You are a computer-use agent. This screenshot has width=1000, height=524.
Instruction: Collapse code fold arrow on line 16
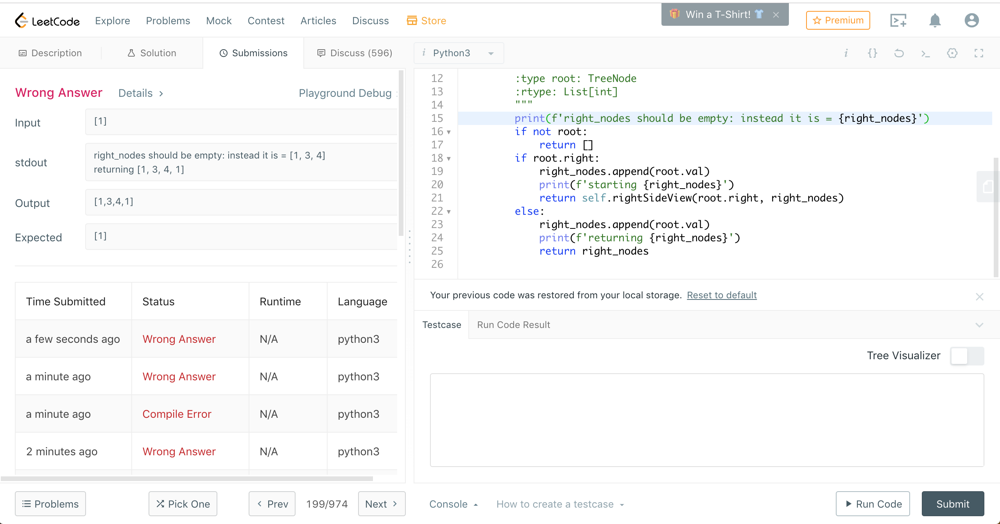(448, 132)
